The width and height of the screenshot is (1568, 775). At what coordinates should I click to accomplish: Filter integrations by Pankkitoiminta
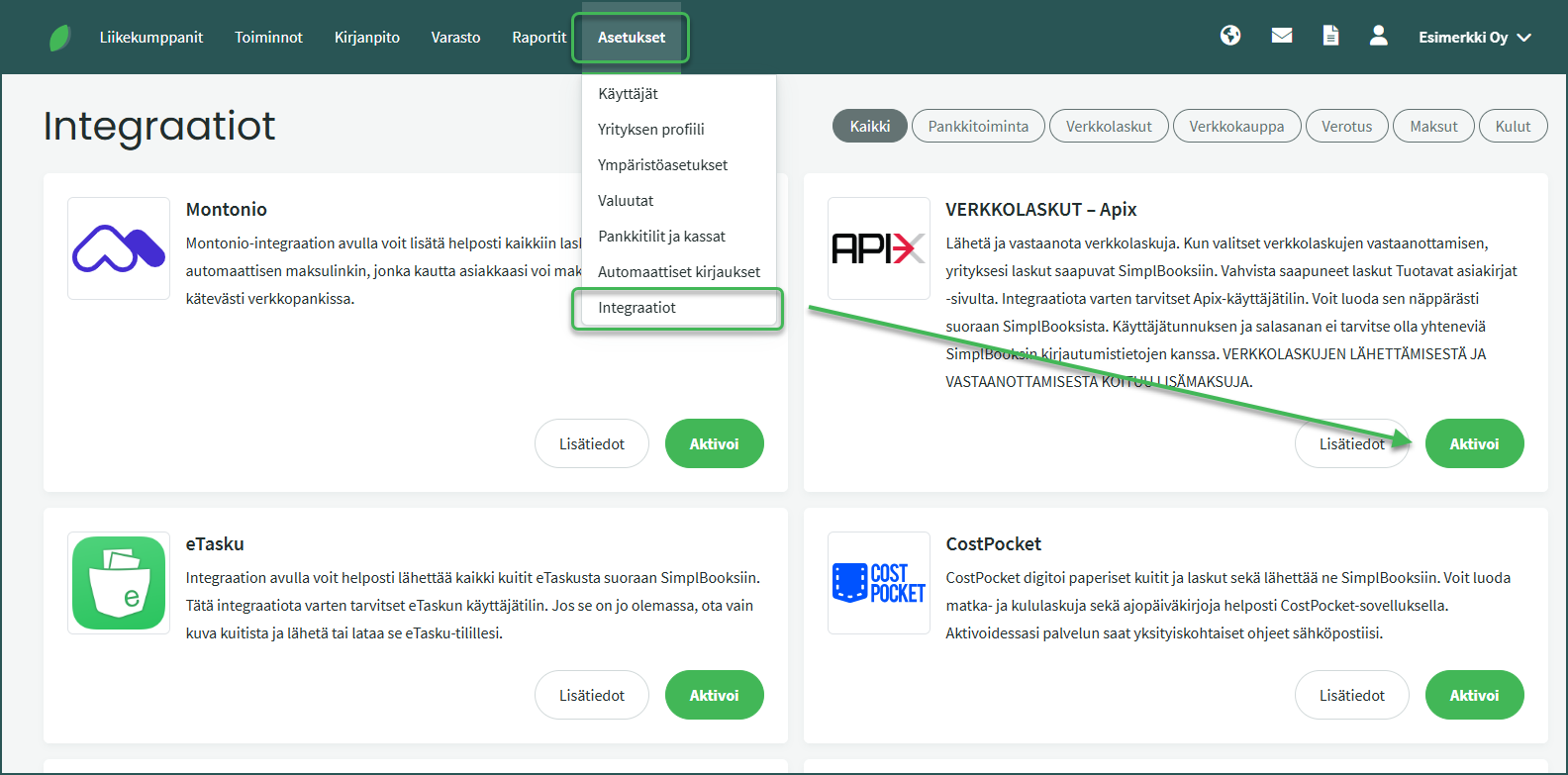pos(977,127)
